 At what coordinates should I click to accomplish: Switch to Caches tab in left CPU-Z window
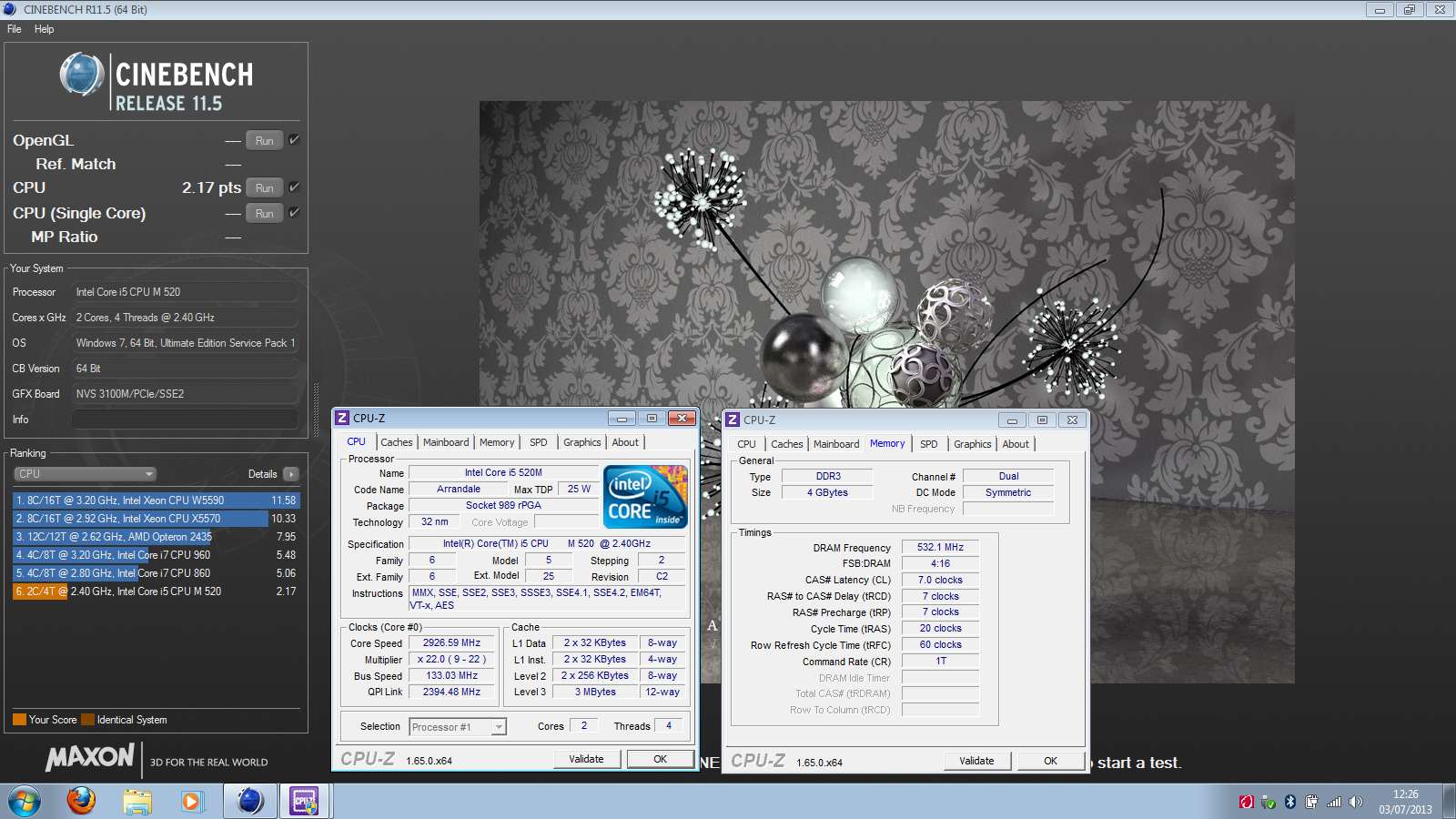397,442
